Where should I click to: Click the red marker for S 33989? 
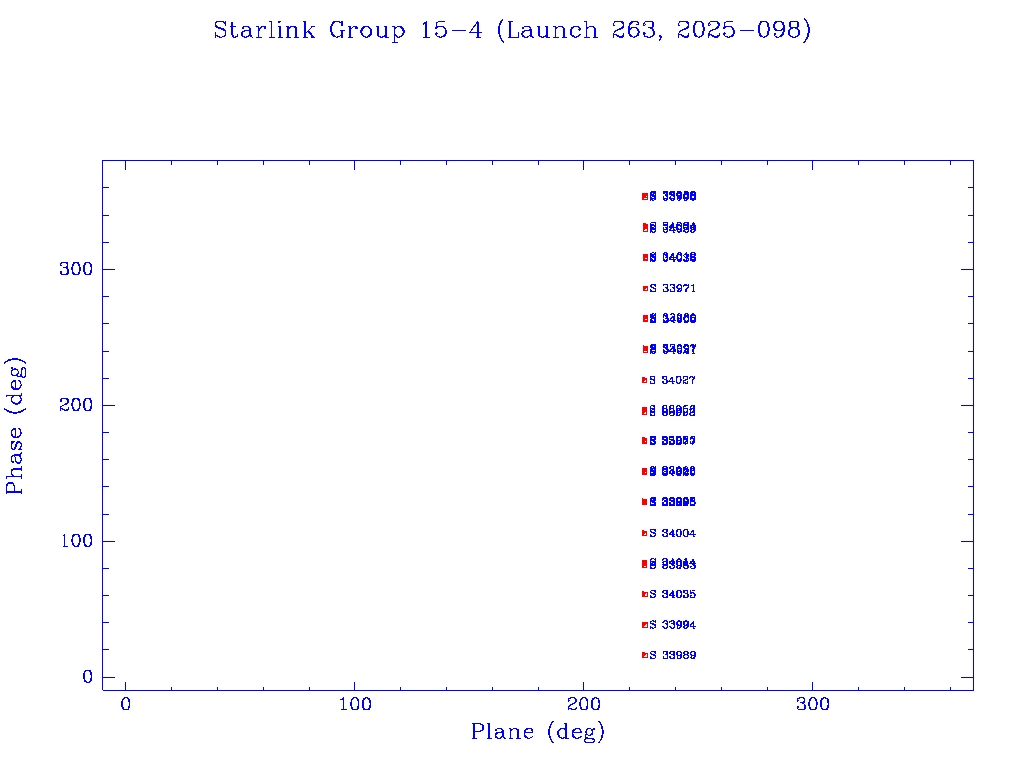point(645,655)
